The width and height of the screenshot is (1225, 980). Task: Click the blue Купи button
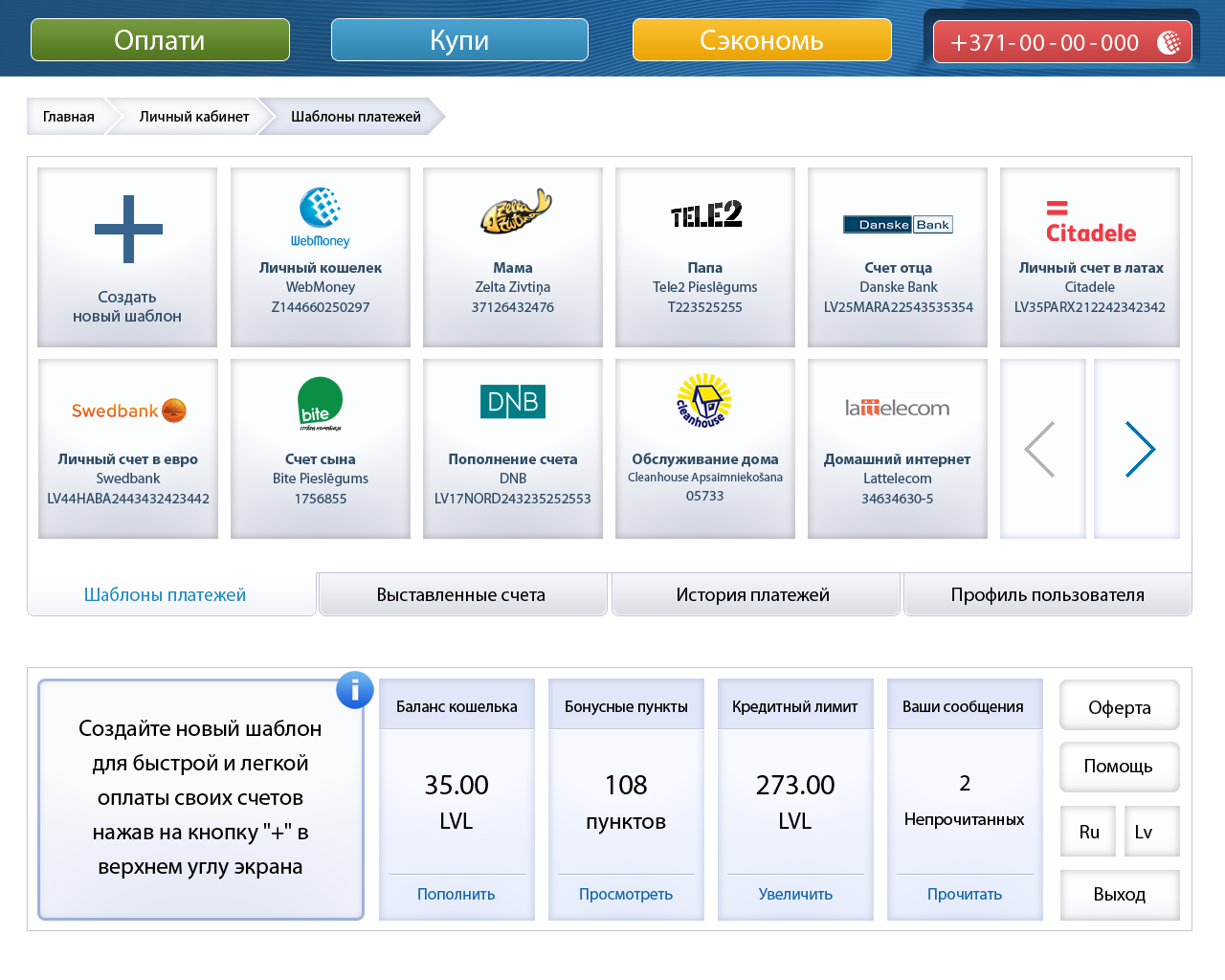point(459,40)
